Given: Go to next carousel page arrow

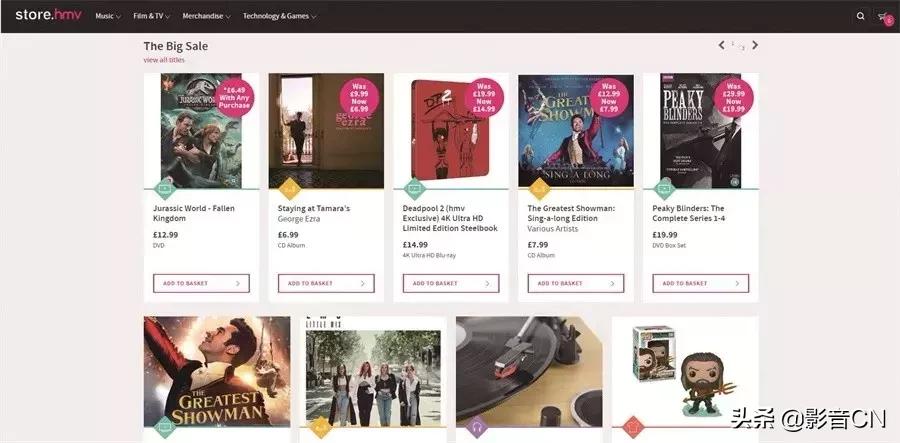Looking at the screenshot, I should click(755, 45).
